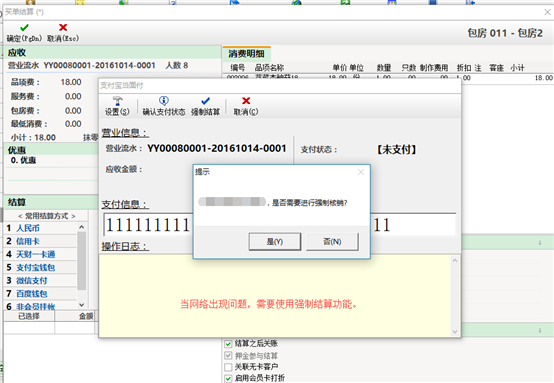
Task: Select 信用卡 payment method
Action: coord(40,241)
